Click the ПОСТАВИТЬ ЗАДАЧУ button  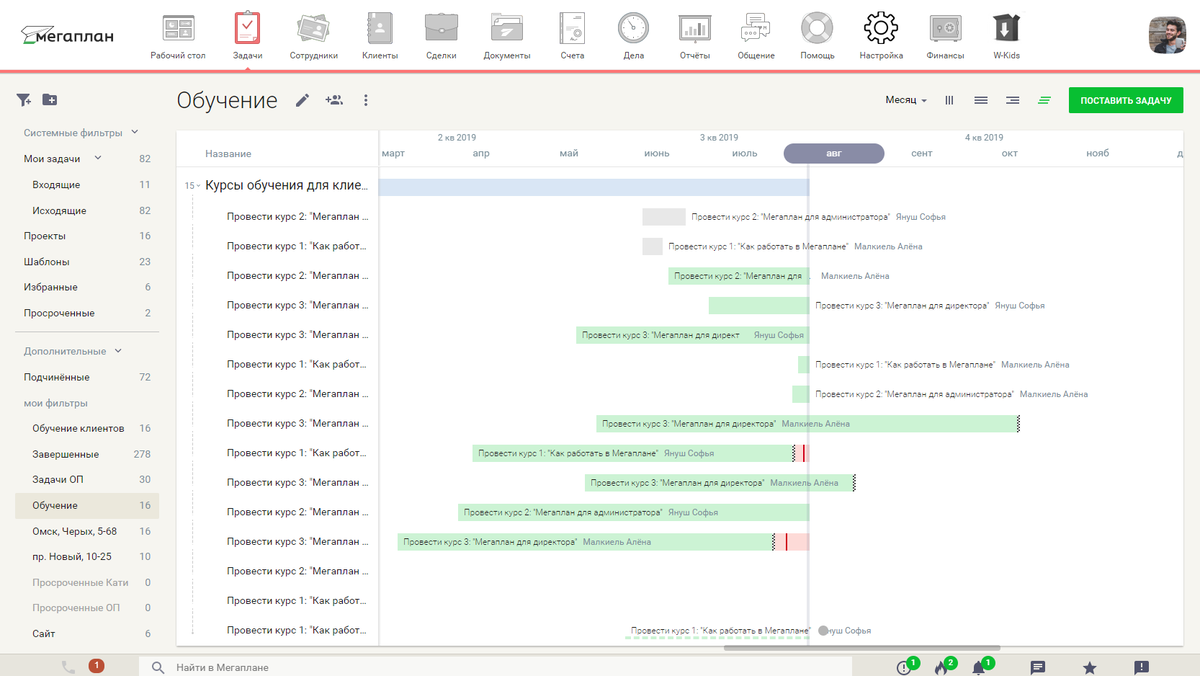point(1125,100)
